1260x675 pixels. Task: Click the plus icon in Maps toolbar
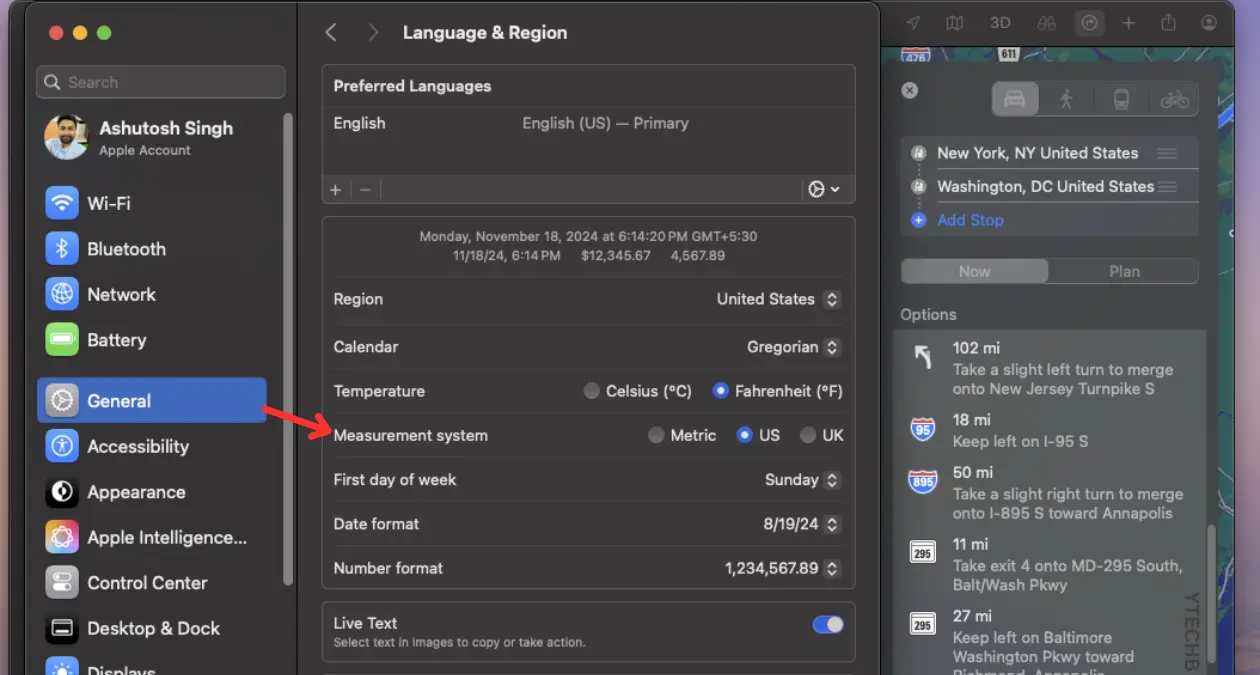click(1128, 23)
